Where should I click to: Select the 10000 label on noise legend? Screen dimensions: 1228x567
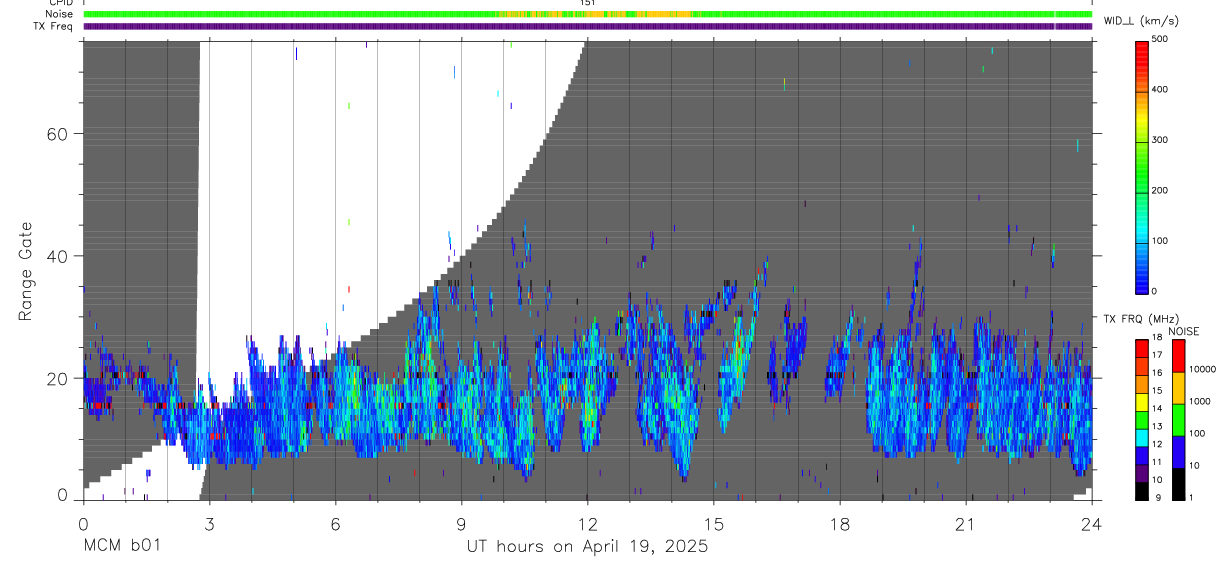1204,370
